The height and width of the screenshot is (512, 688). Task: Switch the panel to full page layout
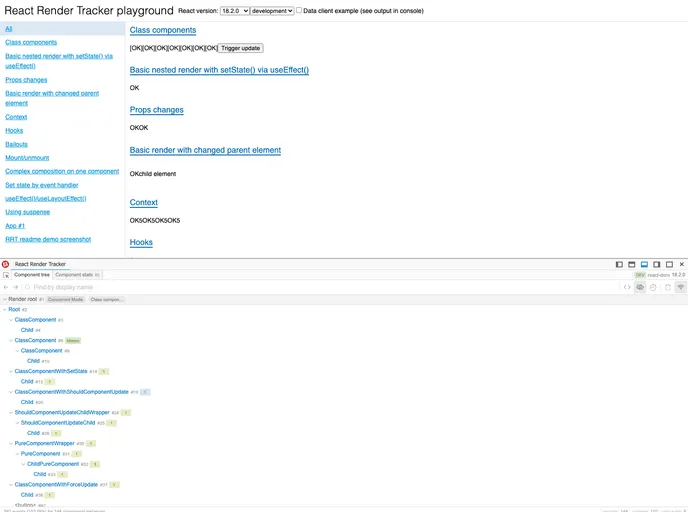[669, 264]
